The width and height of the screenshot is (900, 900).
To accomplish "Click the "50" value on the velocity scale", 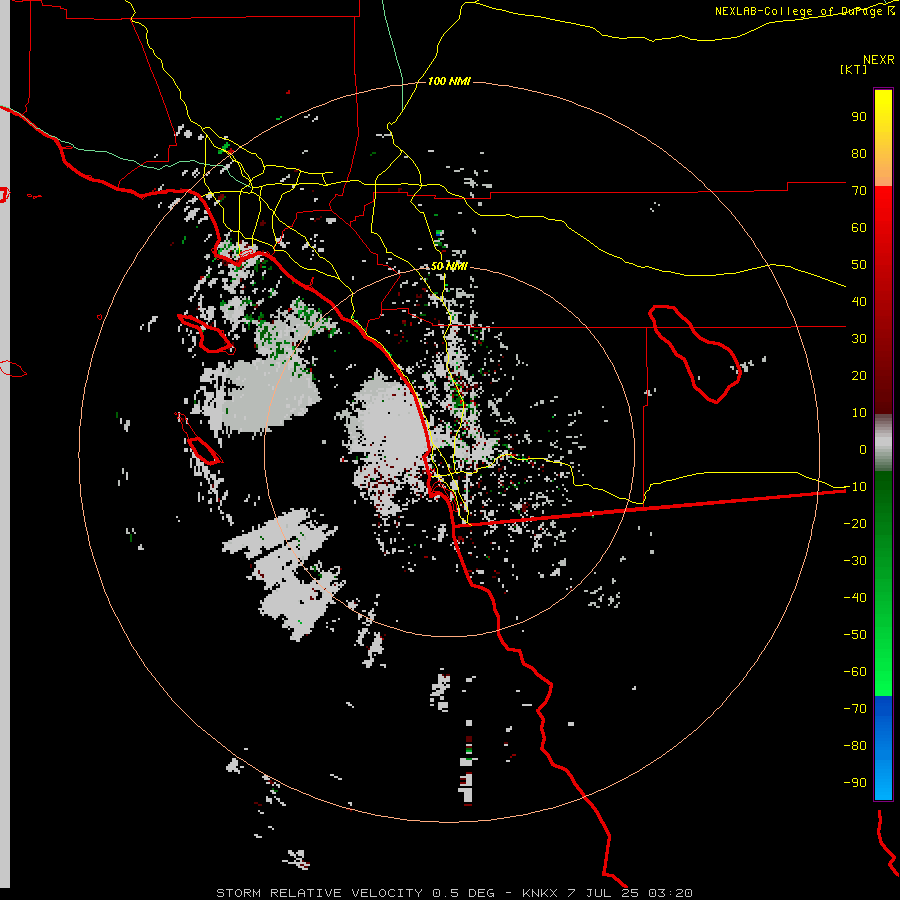I will tap(859, 265).
